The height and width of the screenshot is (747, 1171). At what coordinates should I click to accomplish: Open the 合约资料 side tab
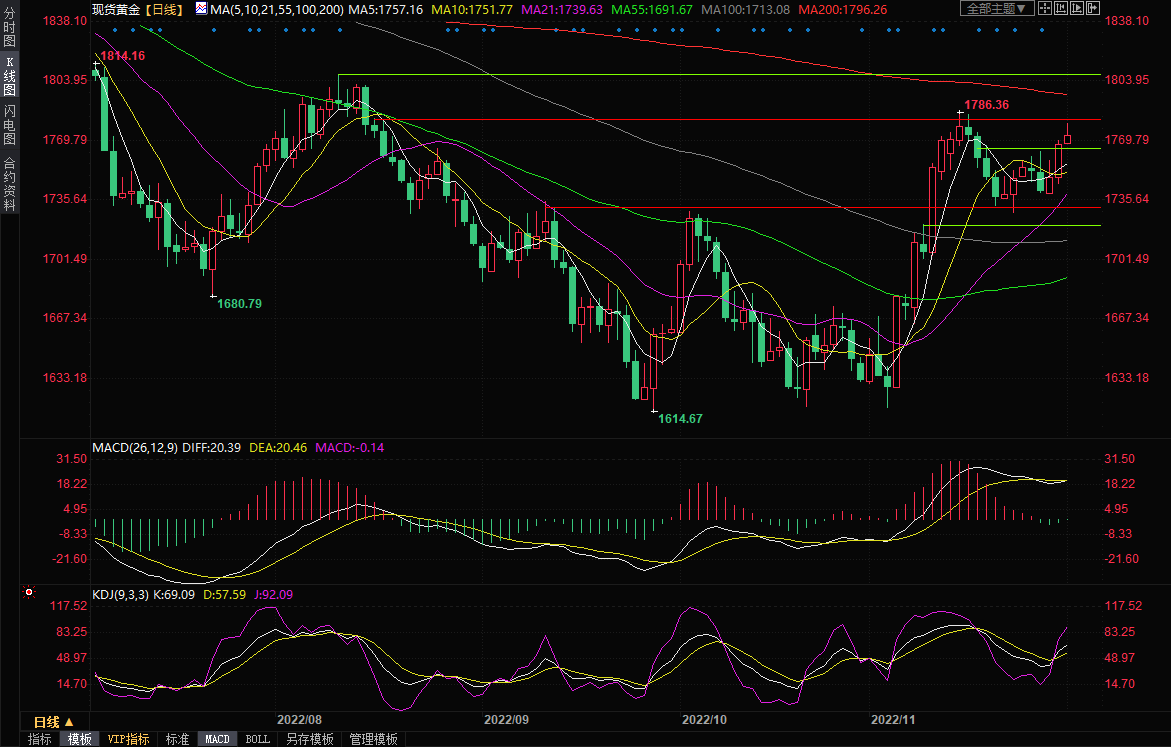click(9, 183)
